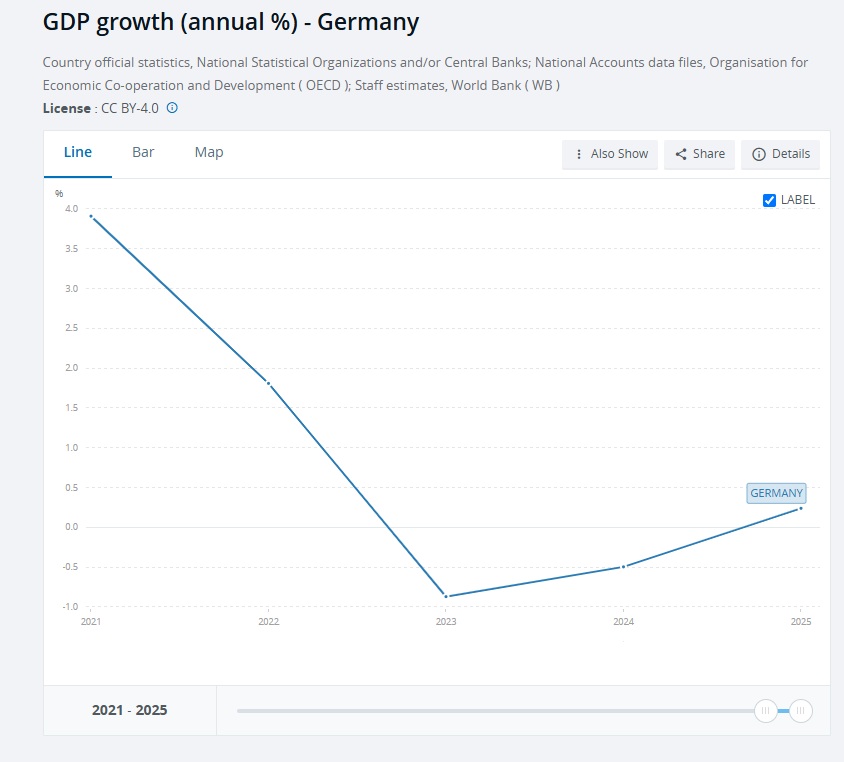This screenshot has width=844, height=762.
Task: Click the 2021 - 2025 range text
Action: click(130, 710)
